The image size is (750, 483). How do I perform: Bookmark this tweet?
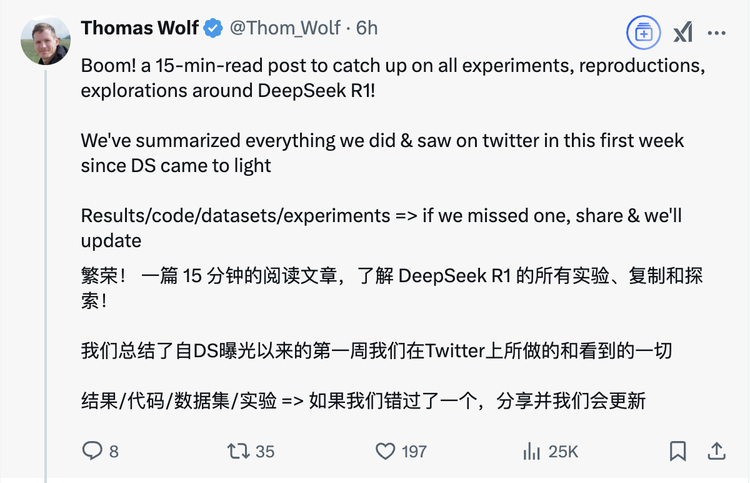tap(677, 451)
